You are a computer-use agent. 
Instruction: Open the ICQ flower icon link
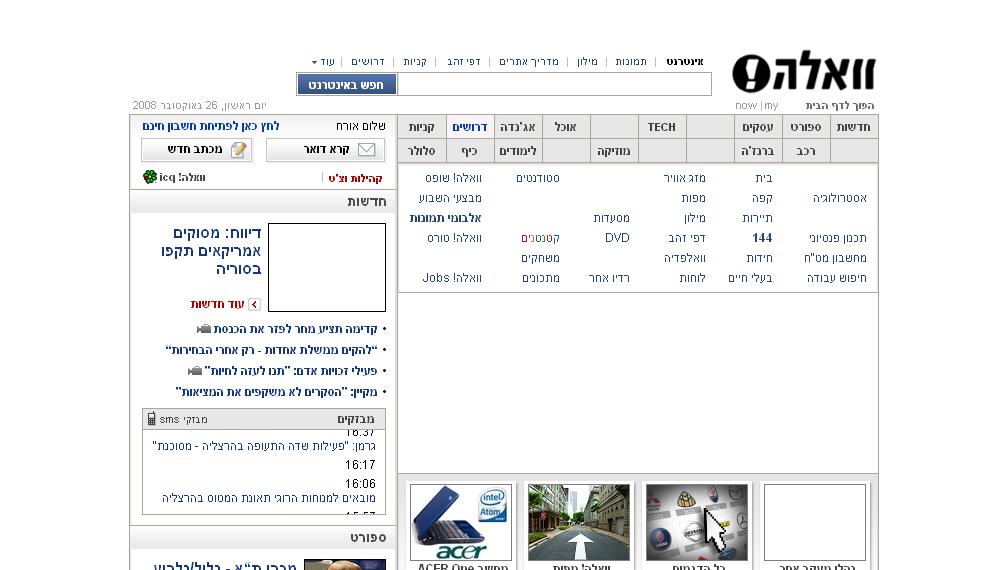[150, 177]
